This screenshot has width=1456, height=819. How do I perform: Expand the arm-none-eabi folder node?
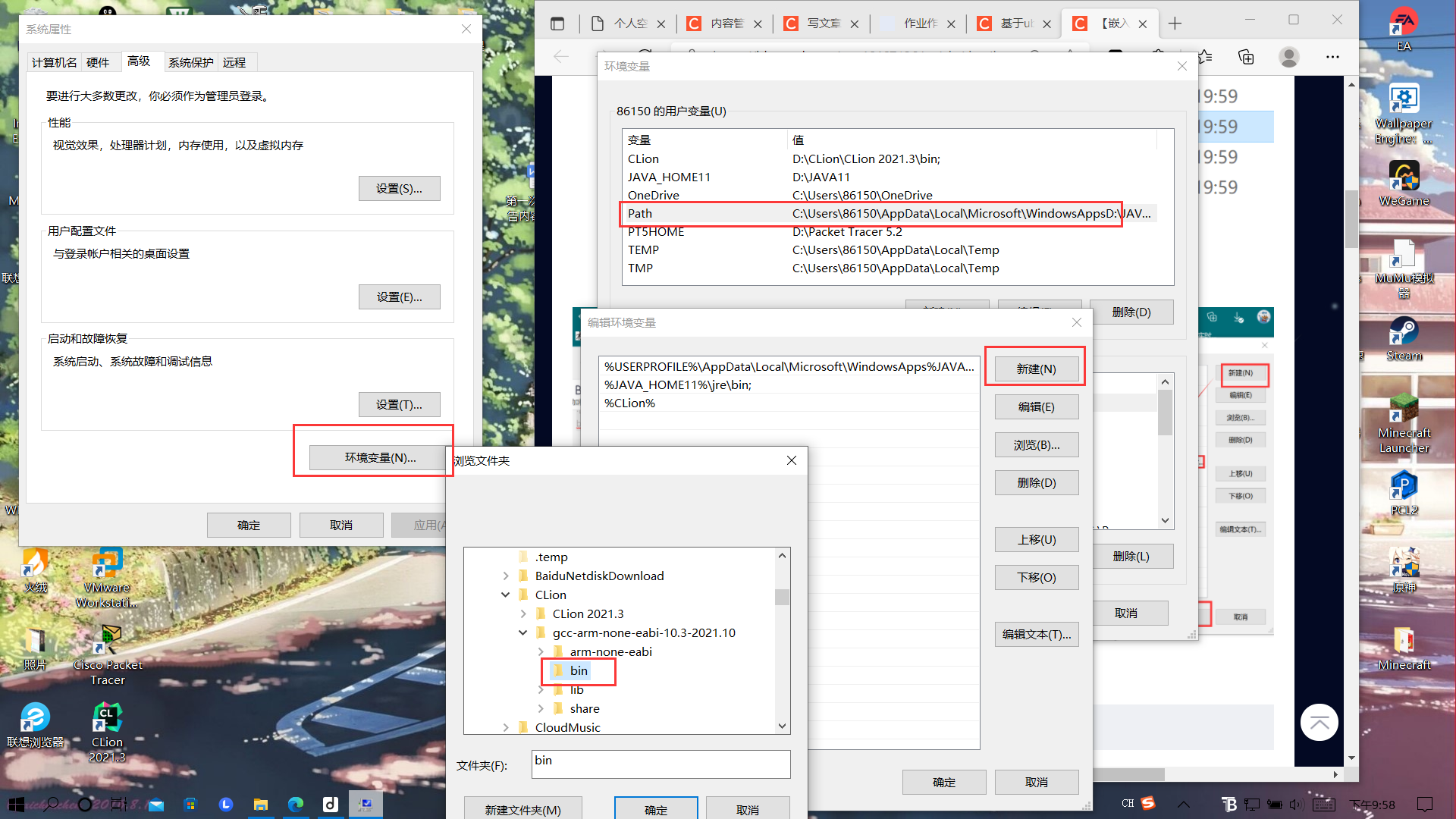coord(541,652)
